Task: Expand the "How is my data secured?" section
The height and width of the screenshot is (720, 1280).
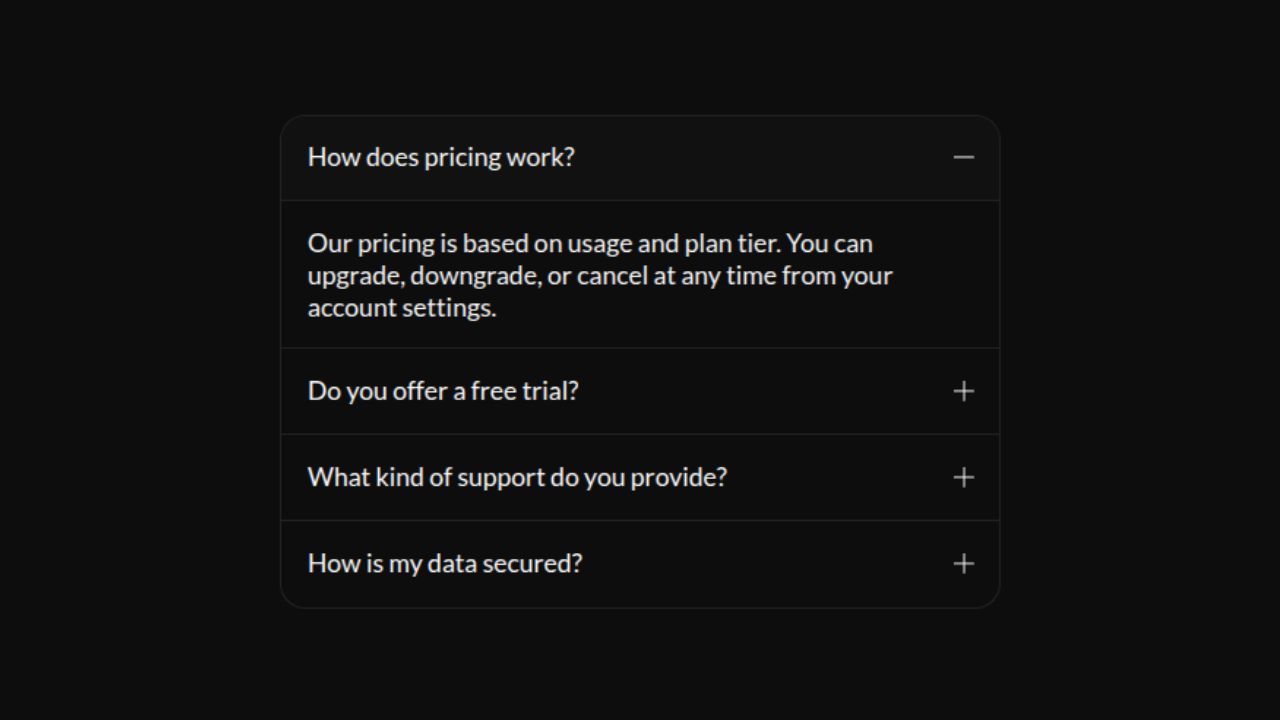Action: point(445,563)
